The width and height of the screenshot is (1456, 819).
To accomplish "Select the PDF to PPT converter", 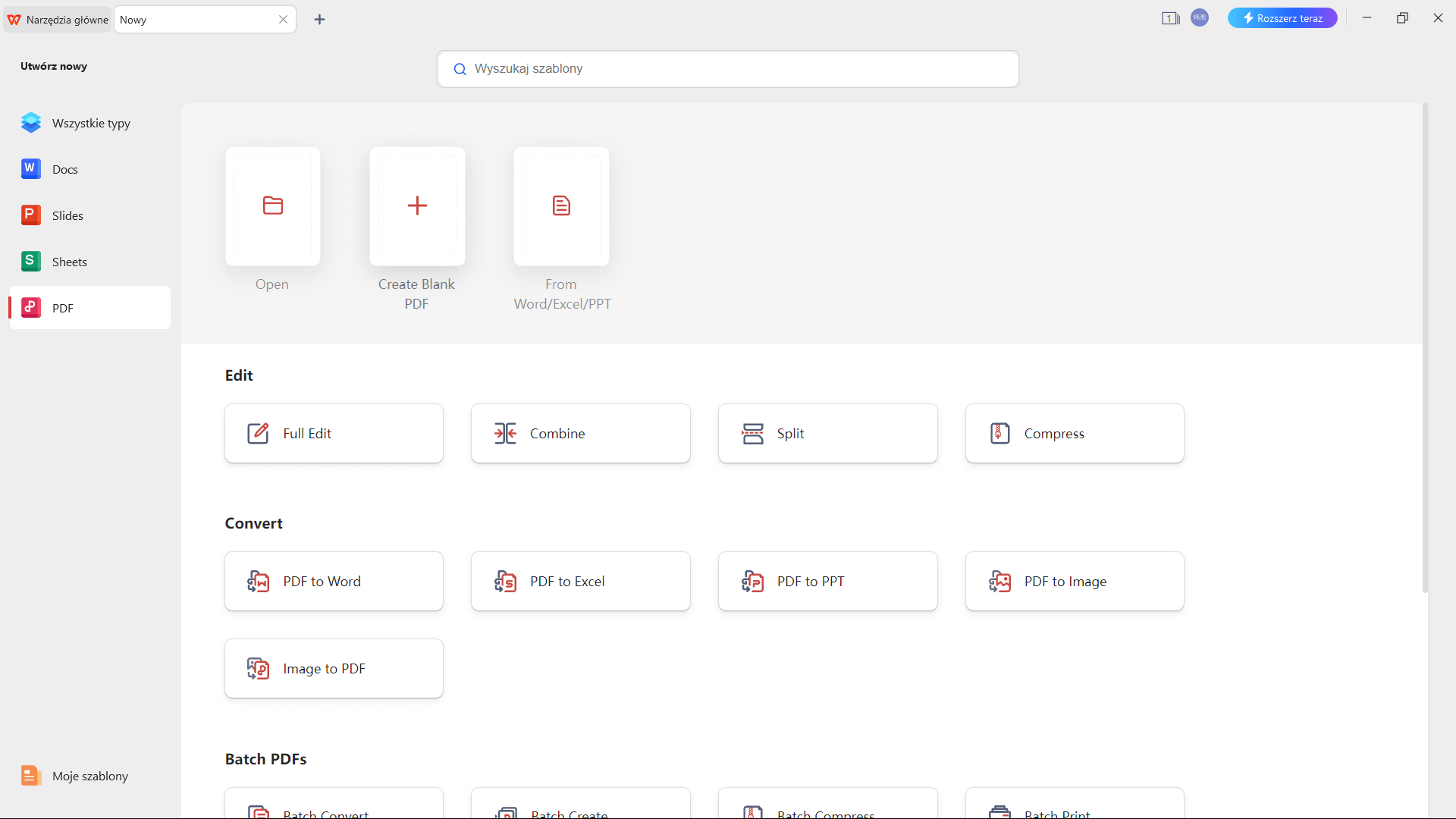I will 827,581.
